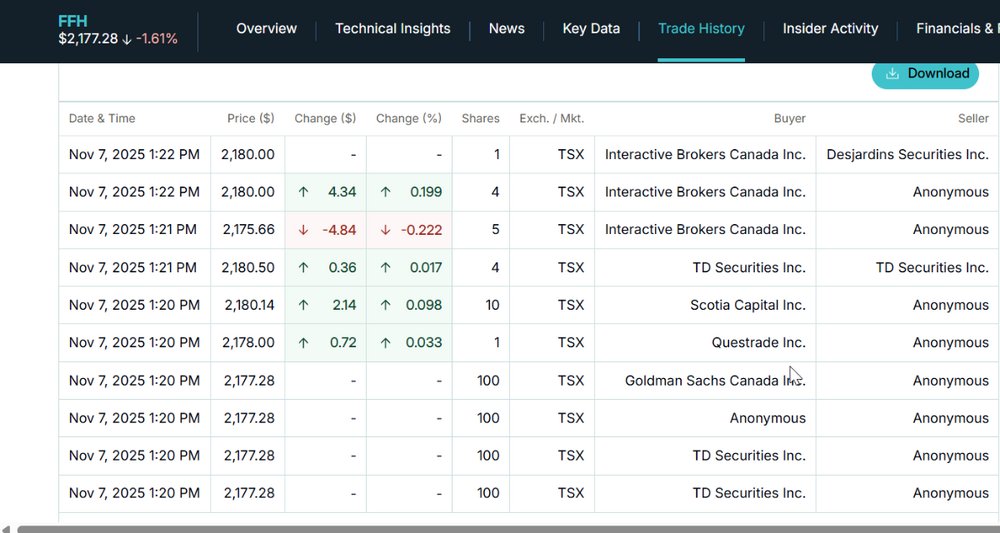1000x533 pixels.
Task: Click the Shares column header
Action: [x=481, y=119]
